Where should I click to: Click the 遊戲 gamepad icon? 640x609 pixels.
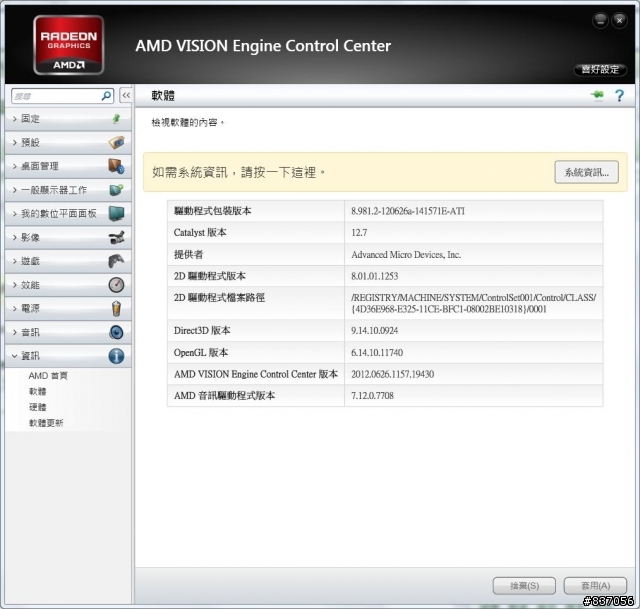point(116,261)
